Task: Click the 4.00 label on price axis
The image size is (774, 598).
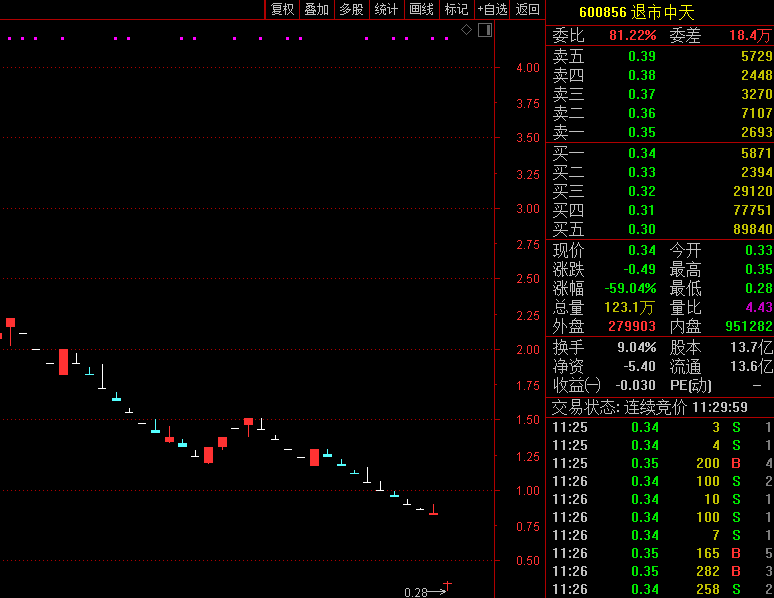Action: [x=527, y=68]
